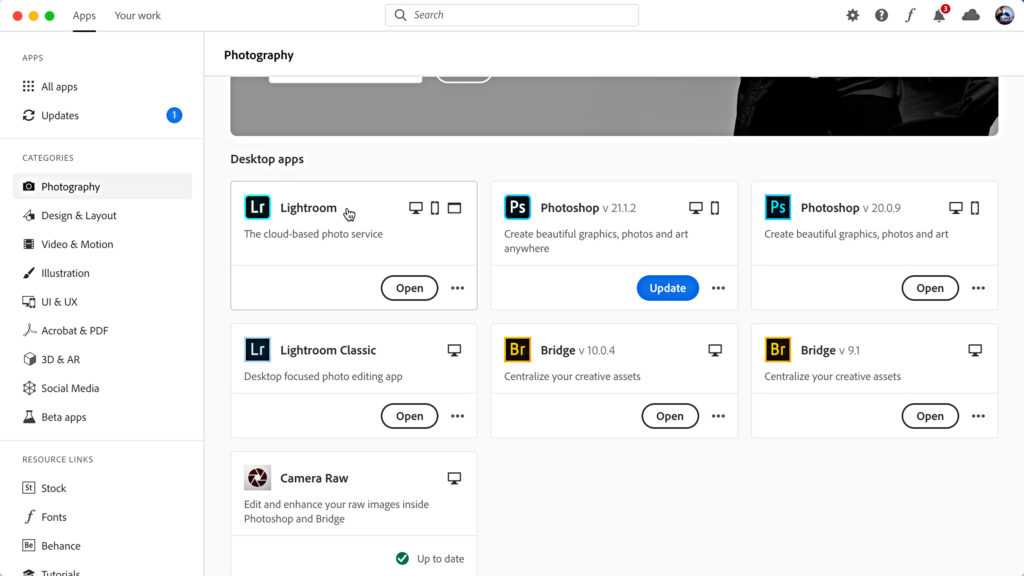
Task: Click the cloud sync status icon
Action: (970, 15)
